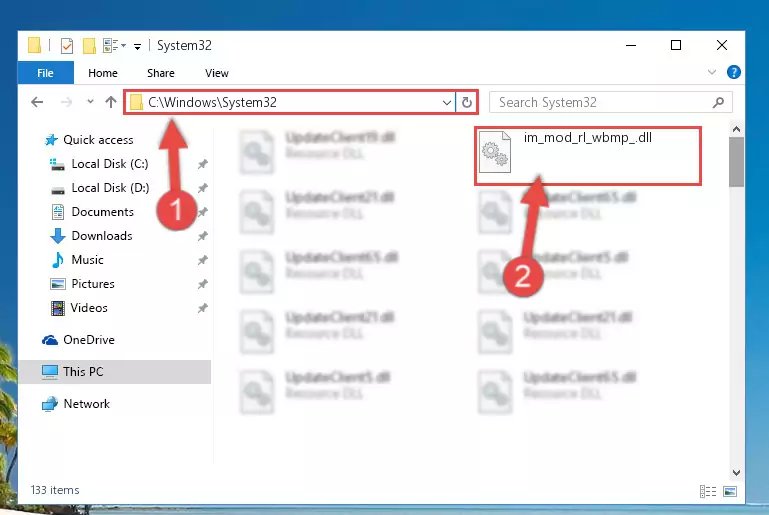
Task: Click the pin icon next to Downloads
Action: pos(202,236)
